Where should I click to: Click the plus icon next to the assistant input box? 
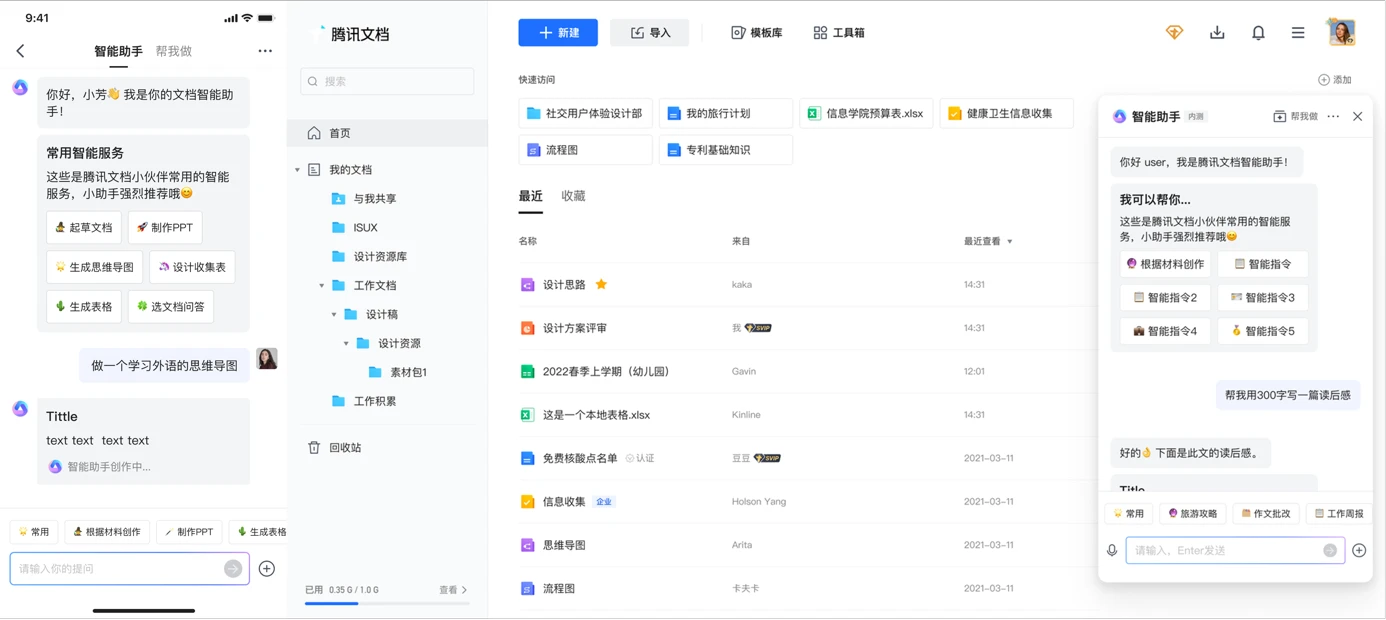[x=1359, y=549]
